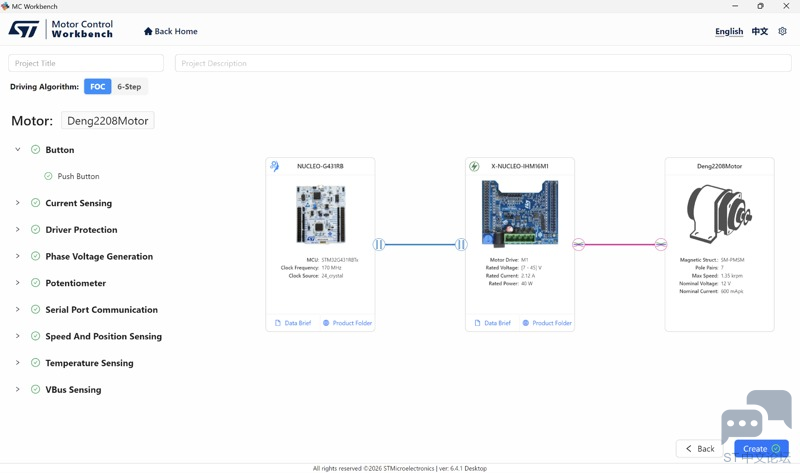The height and width of the screenshot is (473, 800).
Task: Open X-NUCLEO-IHM16M1 Data Brief link
Action: (493, 323)
